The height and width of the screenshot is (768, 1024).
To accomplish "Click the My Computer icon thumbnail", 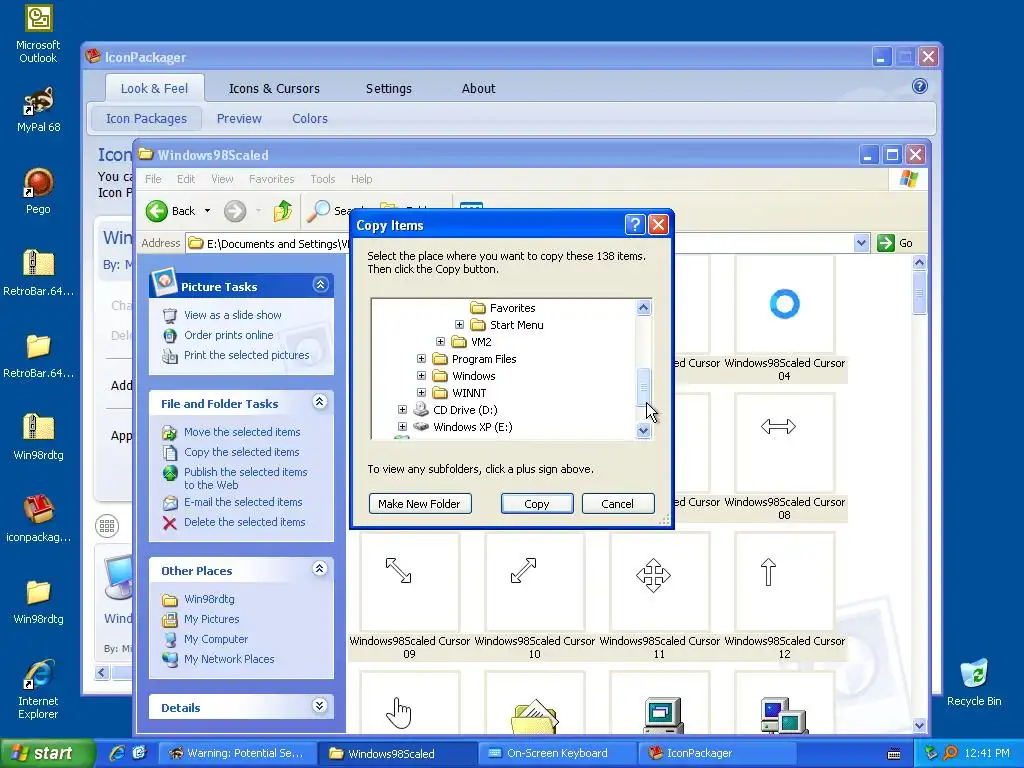I will click(x=659, y=702).
